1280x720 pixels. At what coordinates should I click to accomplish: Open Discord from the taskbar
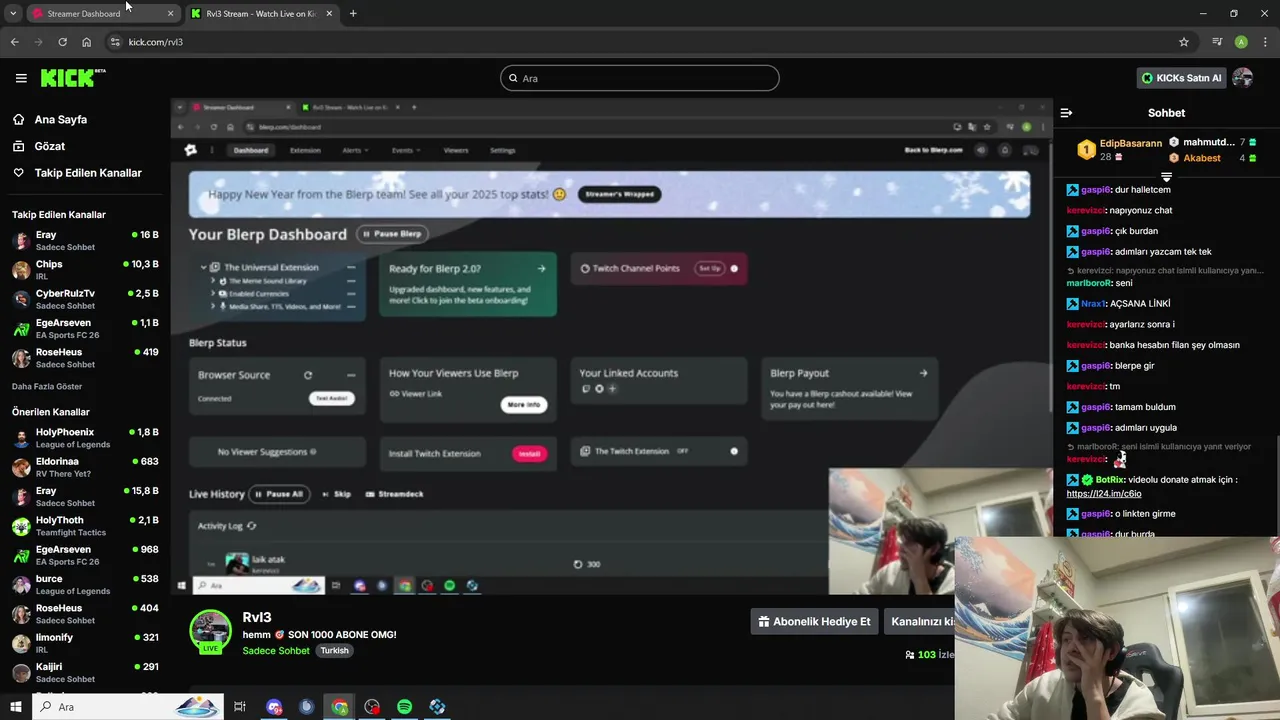(274, 707)
